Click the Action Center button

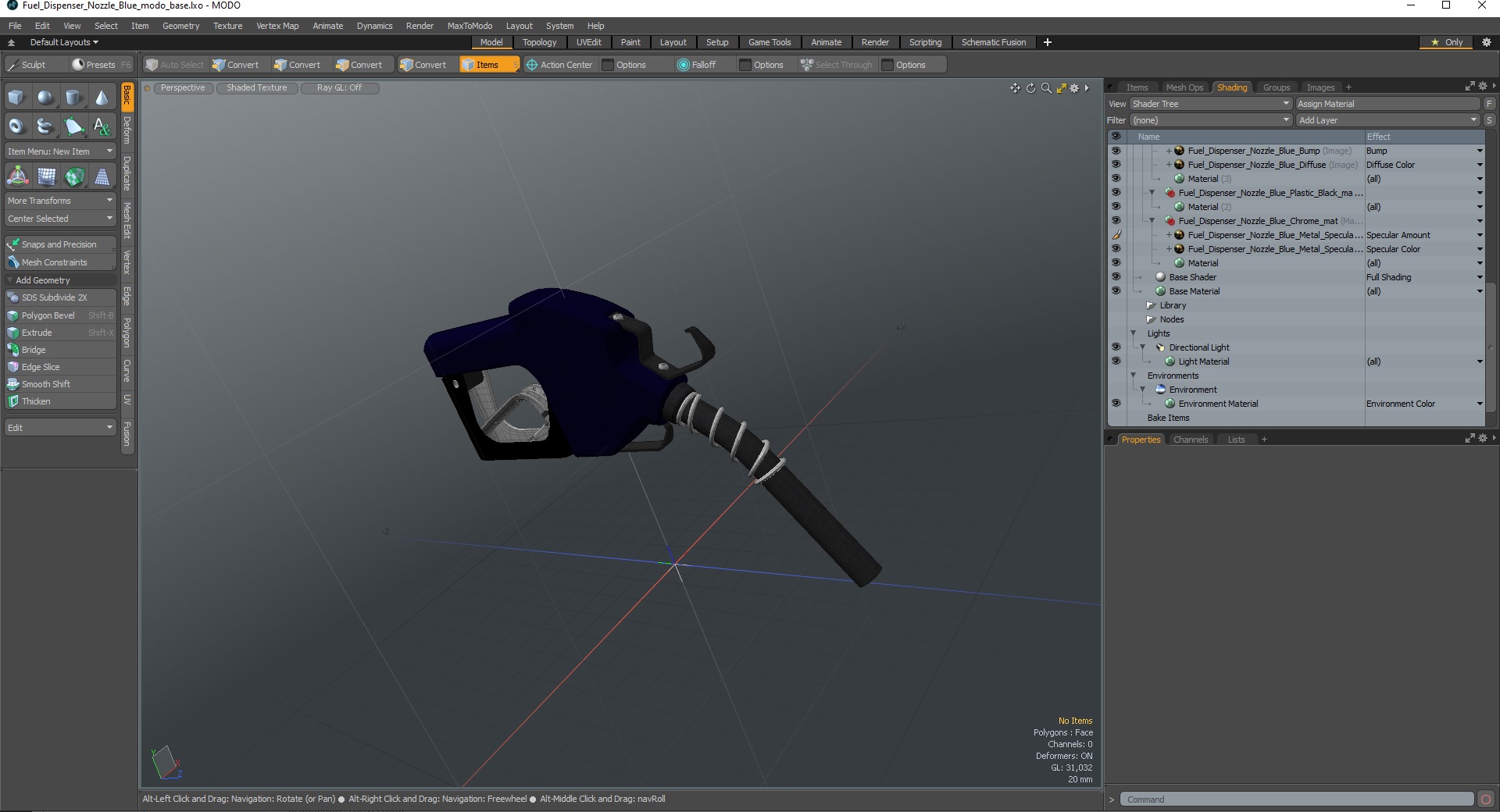tap(559, 65)
